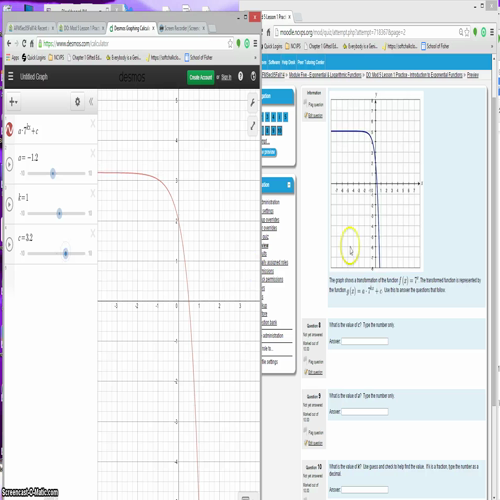Click the red curve color icon of the first expression
This screenshot has width=500, height=500.
[x=9, y=129]
